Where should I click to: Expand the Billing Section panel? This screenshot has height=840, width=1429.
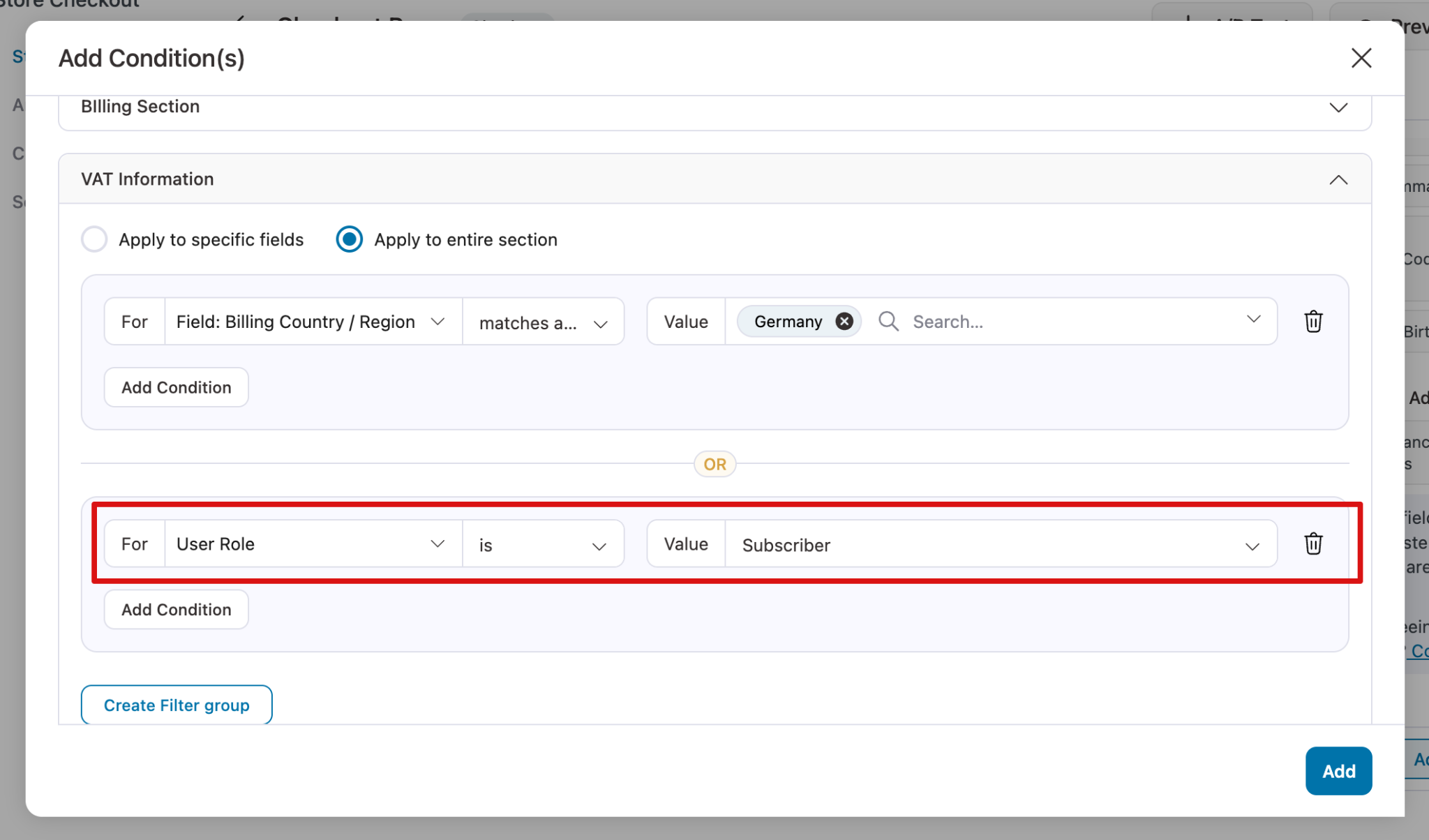1338,107
